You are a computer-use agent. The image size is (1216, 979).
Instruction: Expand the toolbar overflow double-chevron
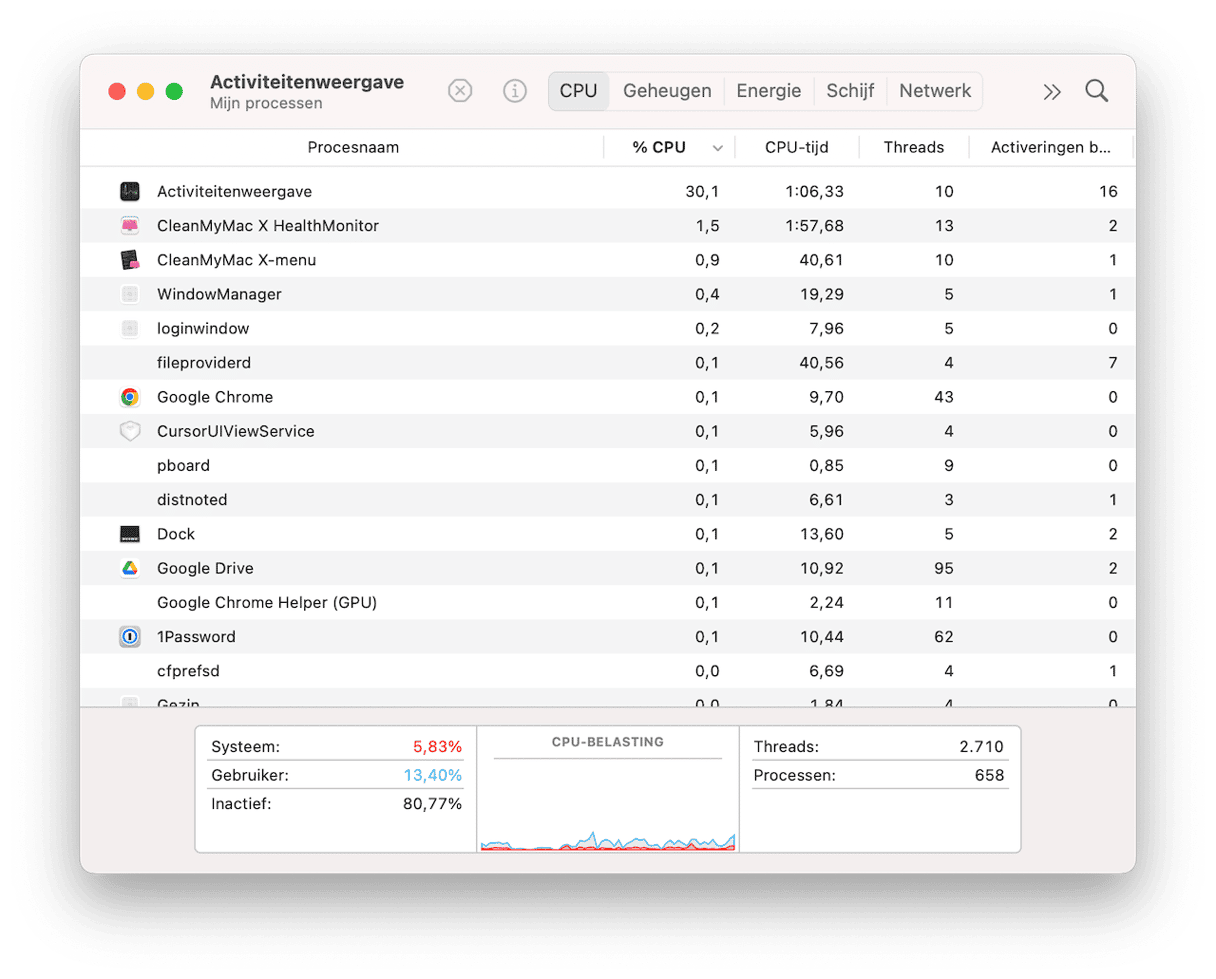point(1051,92)
